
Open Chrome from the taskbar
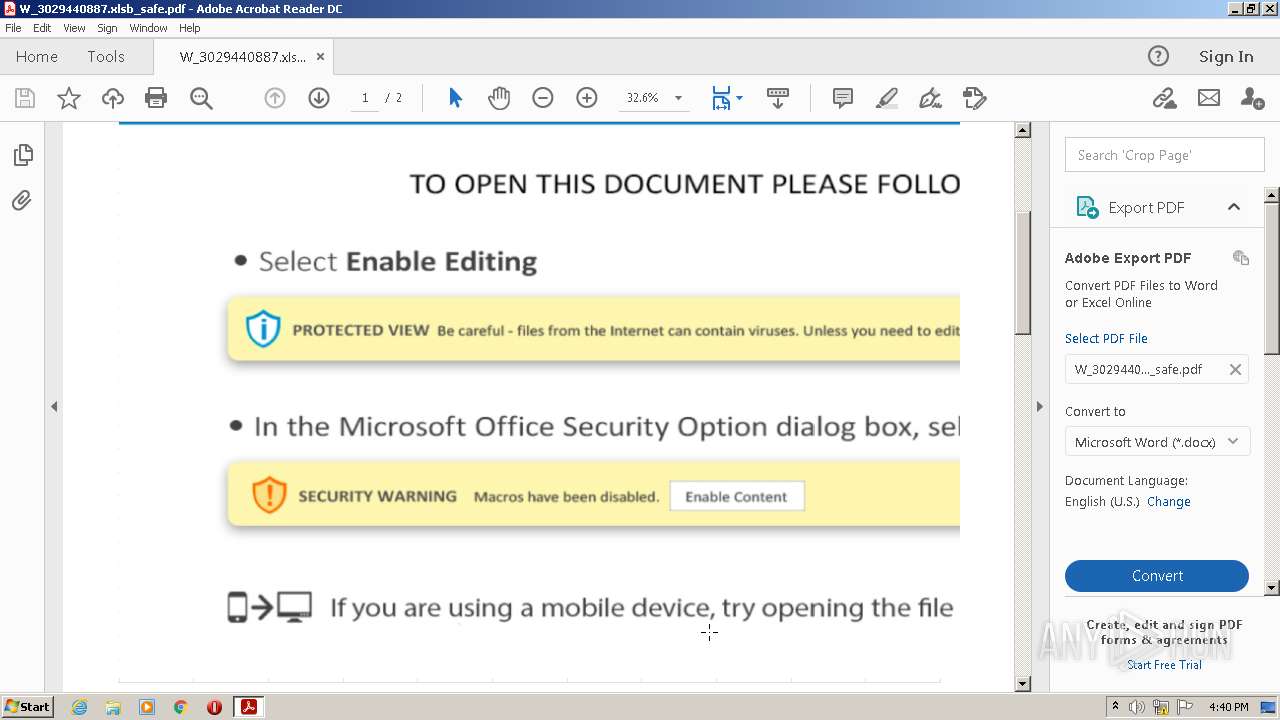click(180, 707)
